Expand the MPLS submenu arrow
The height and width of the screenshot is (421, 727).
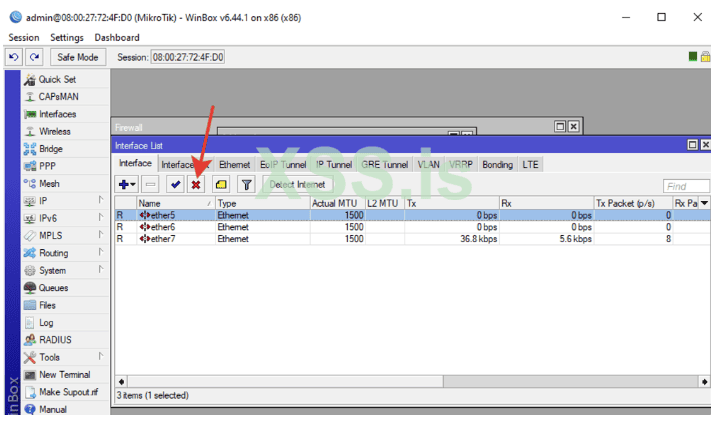coord(101,235)
